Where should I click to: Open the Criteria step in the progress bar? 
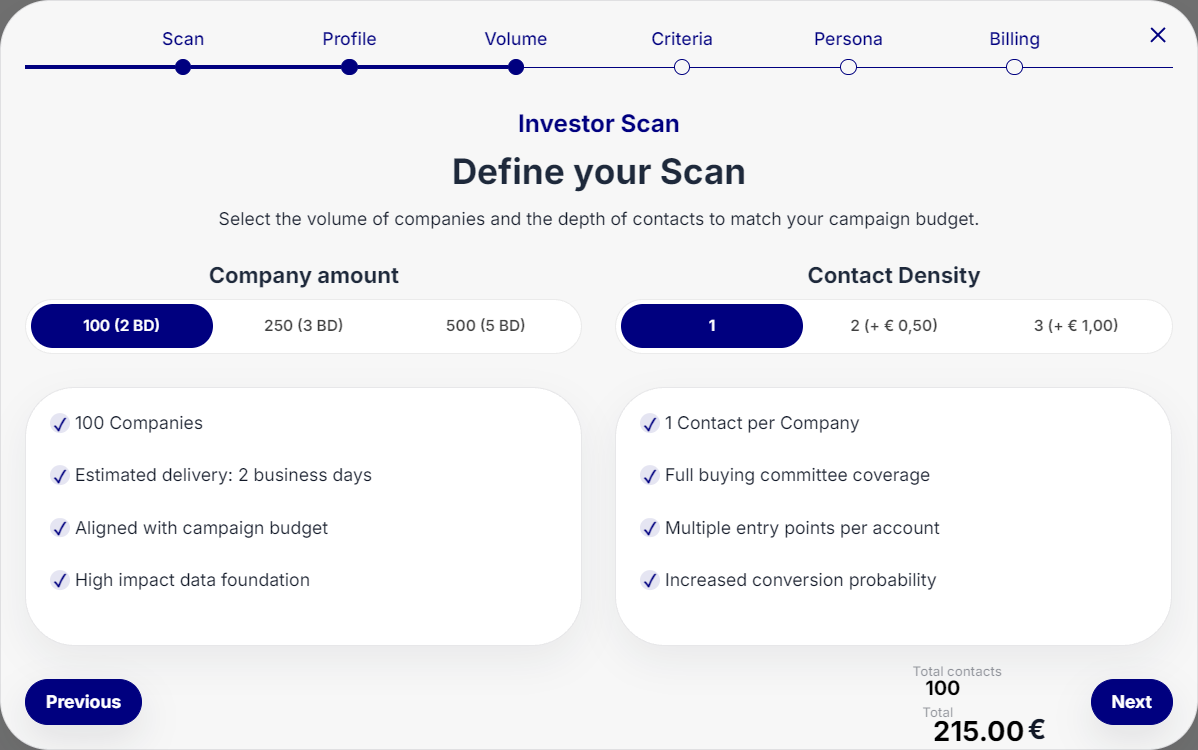coord(682,67)
